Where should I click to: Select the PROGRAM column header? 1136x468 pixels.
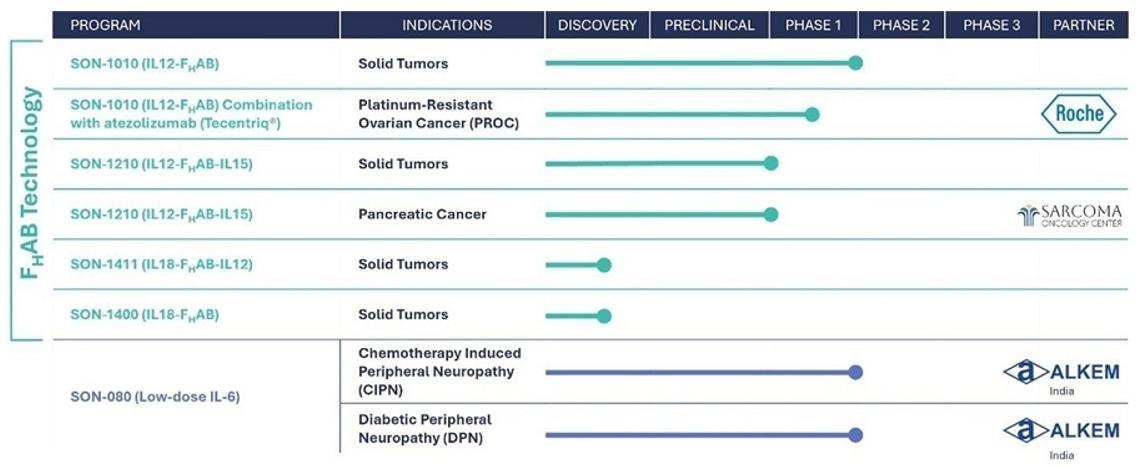click(x=105, y=25)
